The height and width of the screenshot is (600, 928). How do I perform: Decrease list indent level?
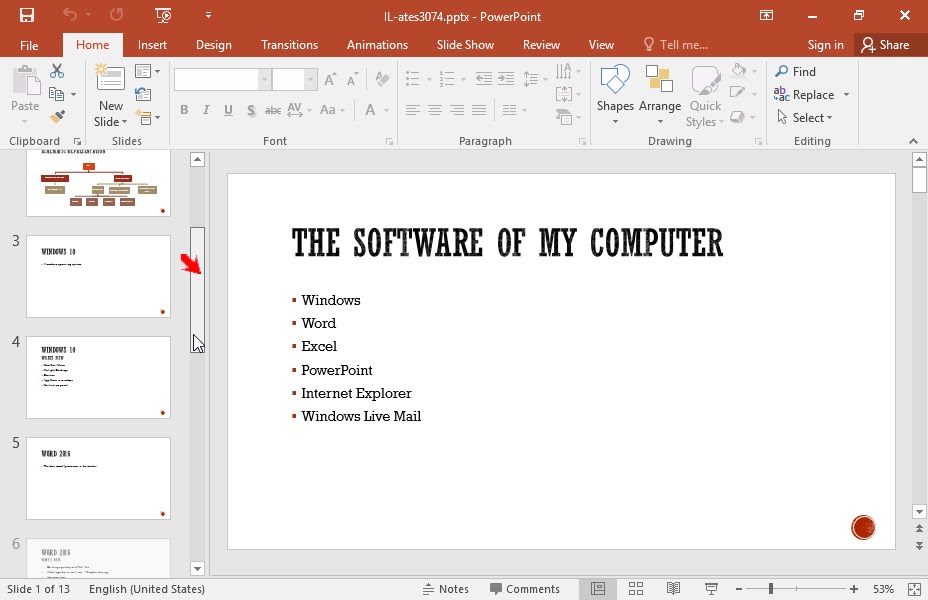point(484,78)
